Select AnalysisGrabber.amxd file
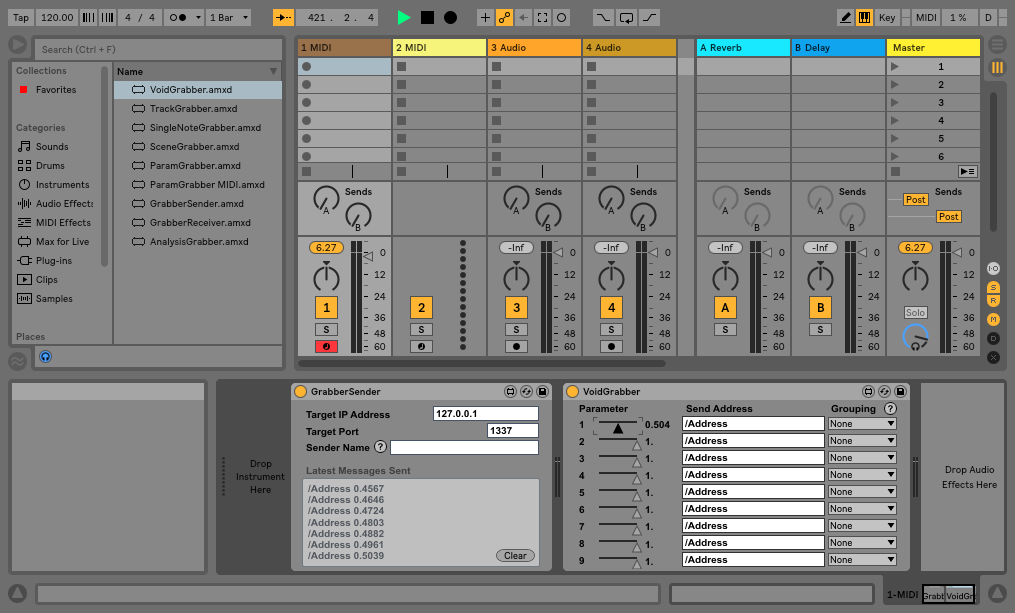 197,241
